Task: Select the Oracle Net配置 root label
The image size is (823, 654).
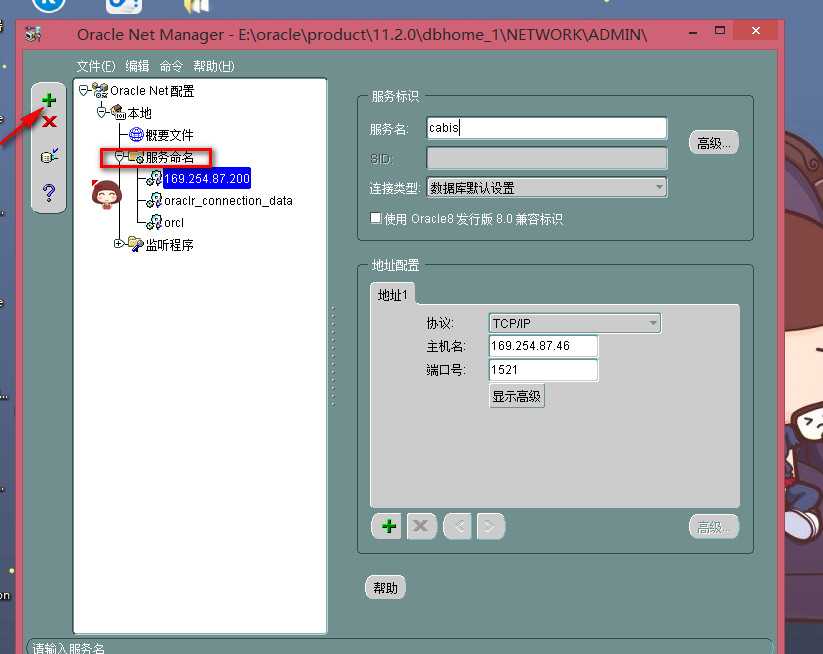Action: pyautogui.click(x=152, y=91)
